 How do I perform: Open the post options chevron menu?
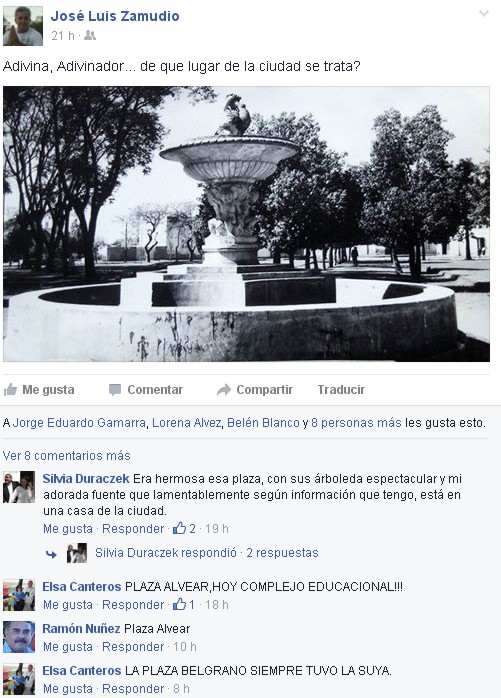[x=484, y=13]
